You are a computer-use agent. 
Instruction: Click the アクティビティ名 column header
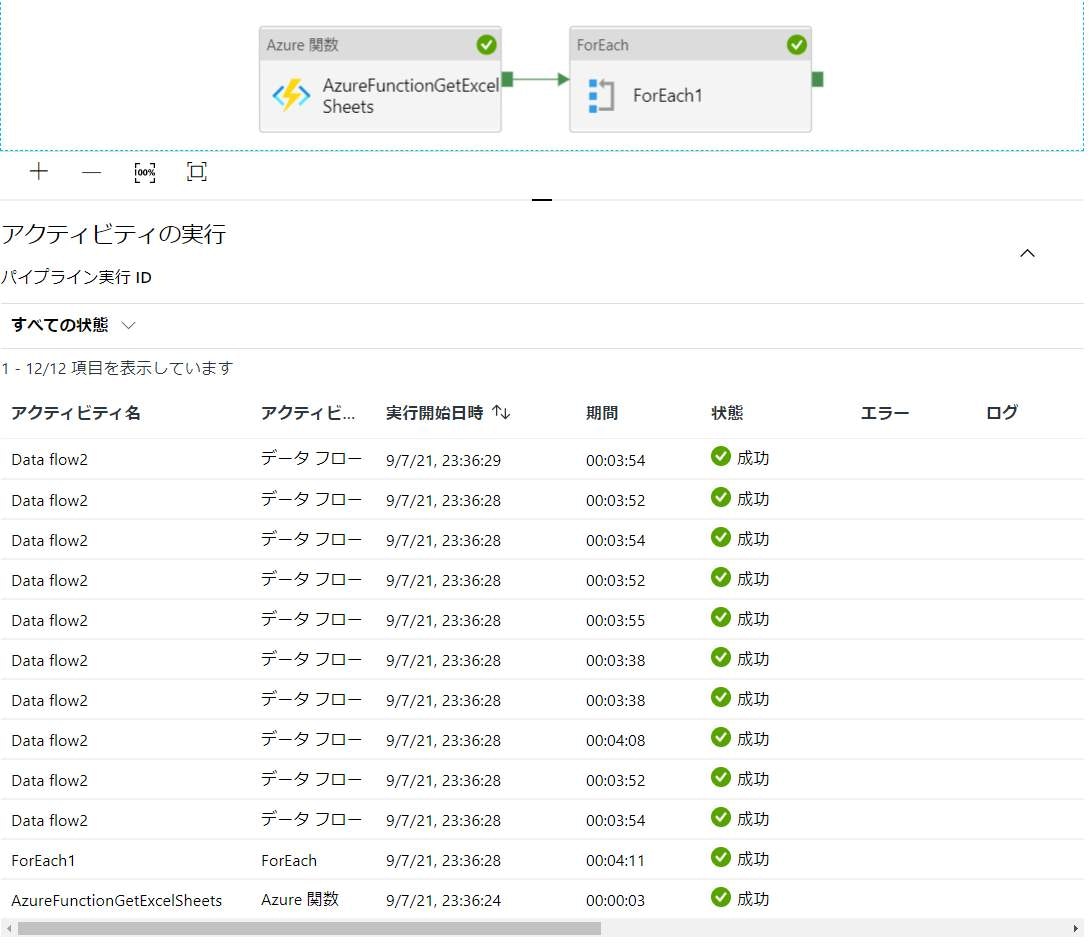(x=76, y=413)
